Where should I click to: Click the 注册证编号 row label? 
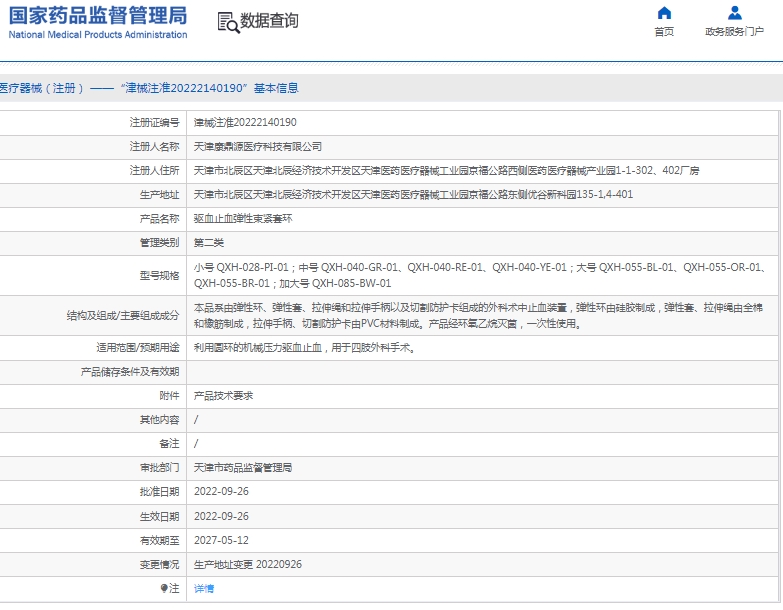coord(154,122)
